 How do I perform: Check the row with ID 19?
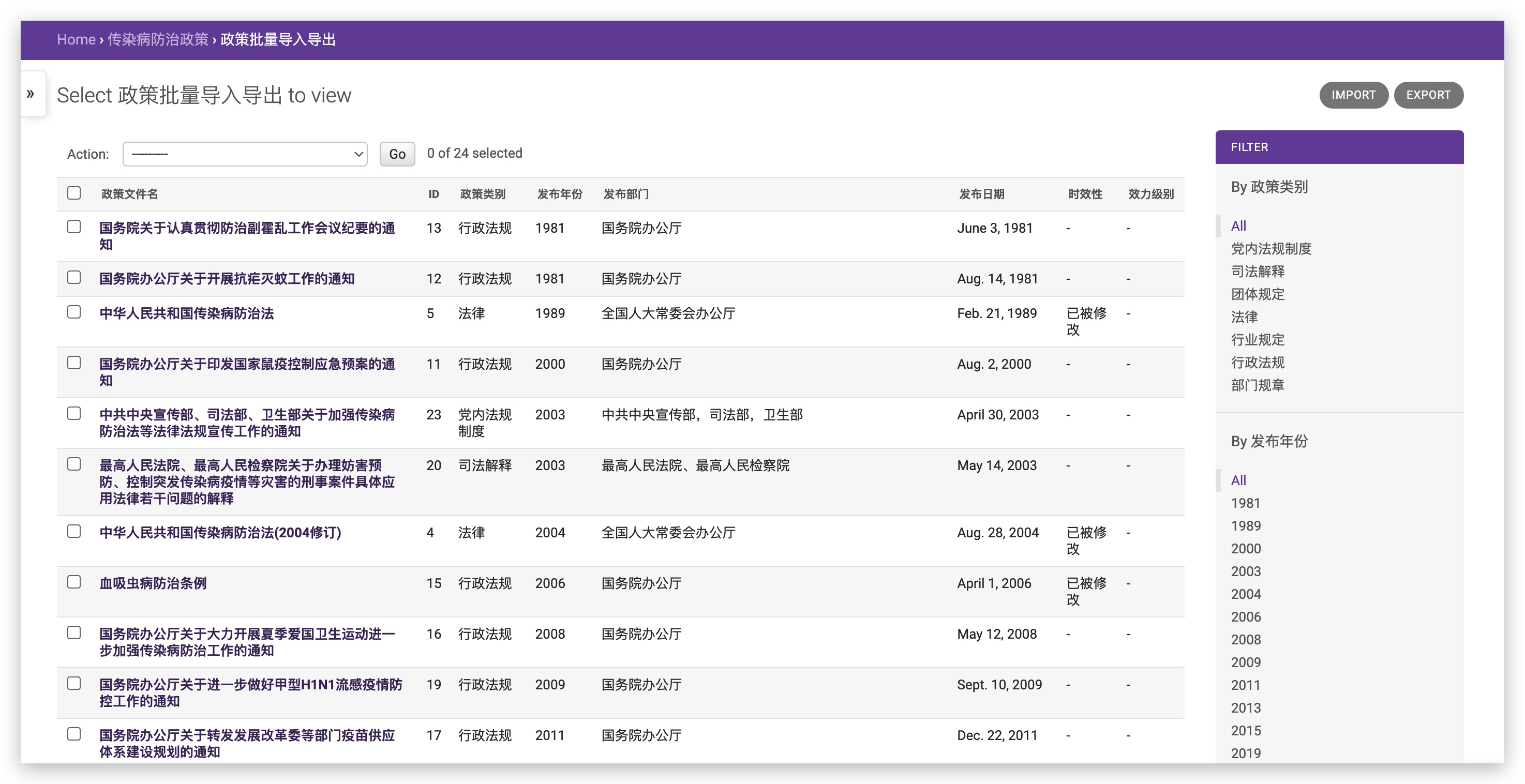pyautogui.click(x=74, y=683)
